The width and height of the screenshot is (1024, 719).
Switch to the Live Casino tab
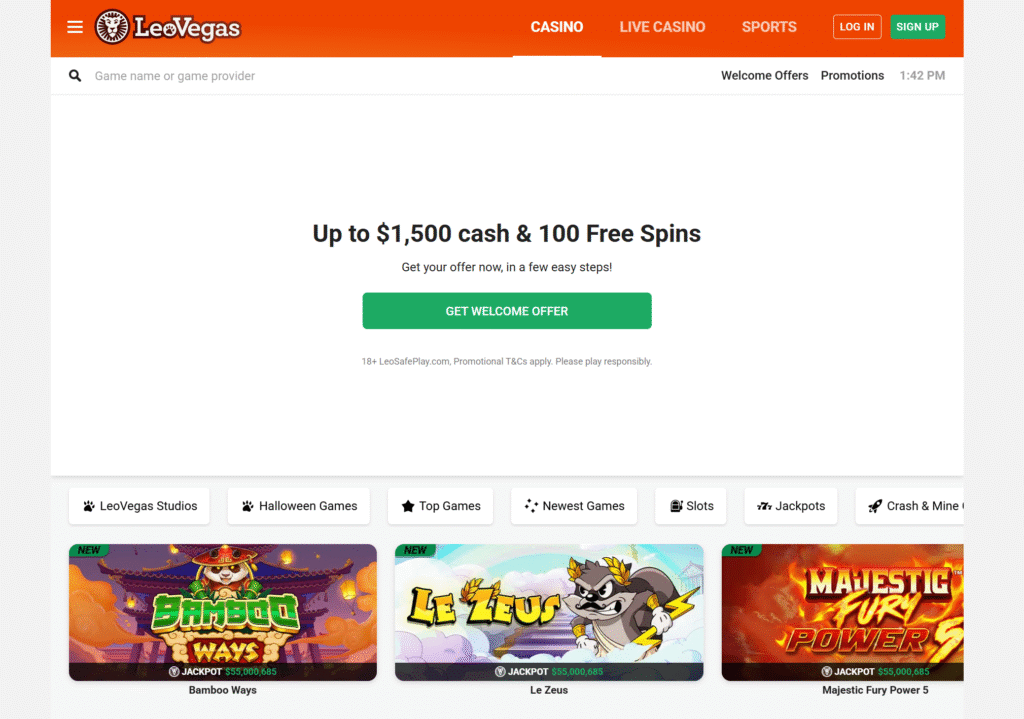[662, 27]
